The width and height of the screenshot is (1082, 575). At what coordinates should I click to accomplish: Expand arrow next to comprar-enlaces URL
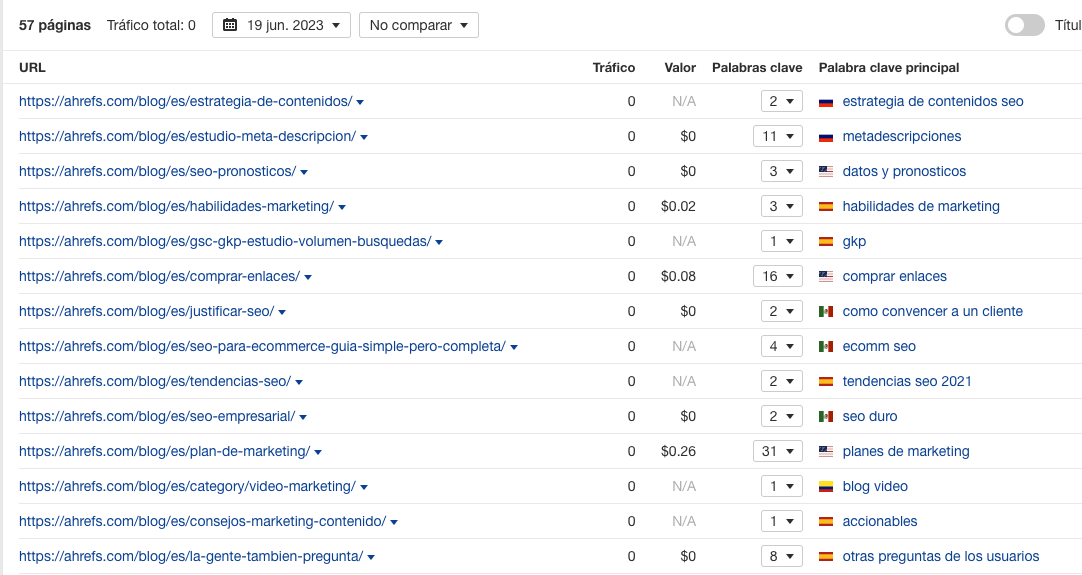click(x=308, y=277)
